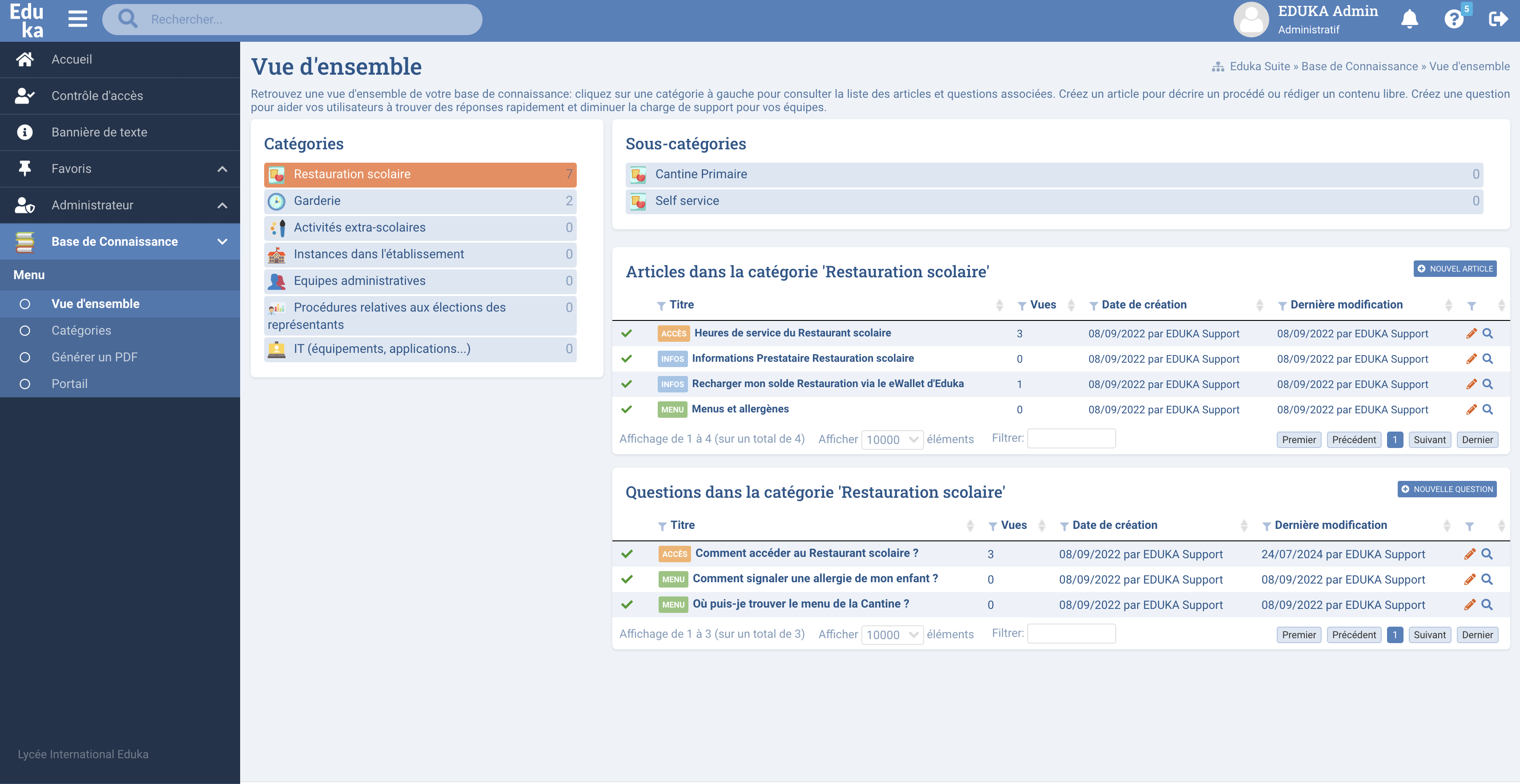Toggle published checkmark for Menus et allergènes
The height and width of the screenshot is (784, 1520).
pos(627,409)
